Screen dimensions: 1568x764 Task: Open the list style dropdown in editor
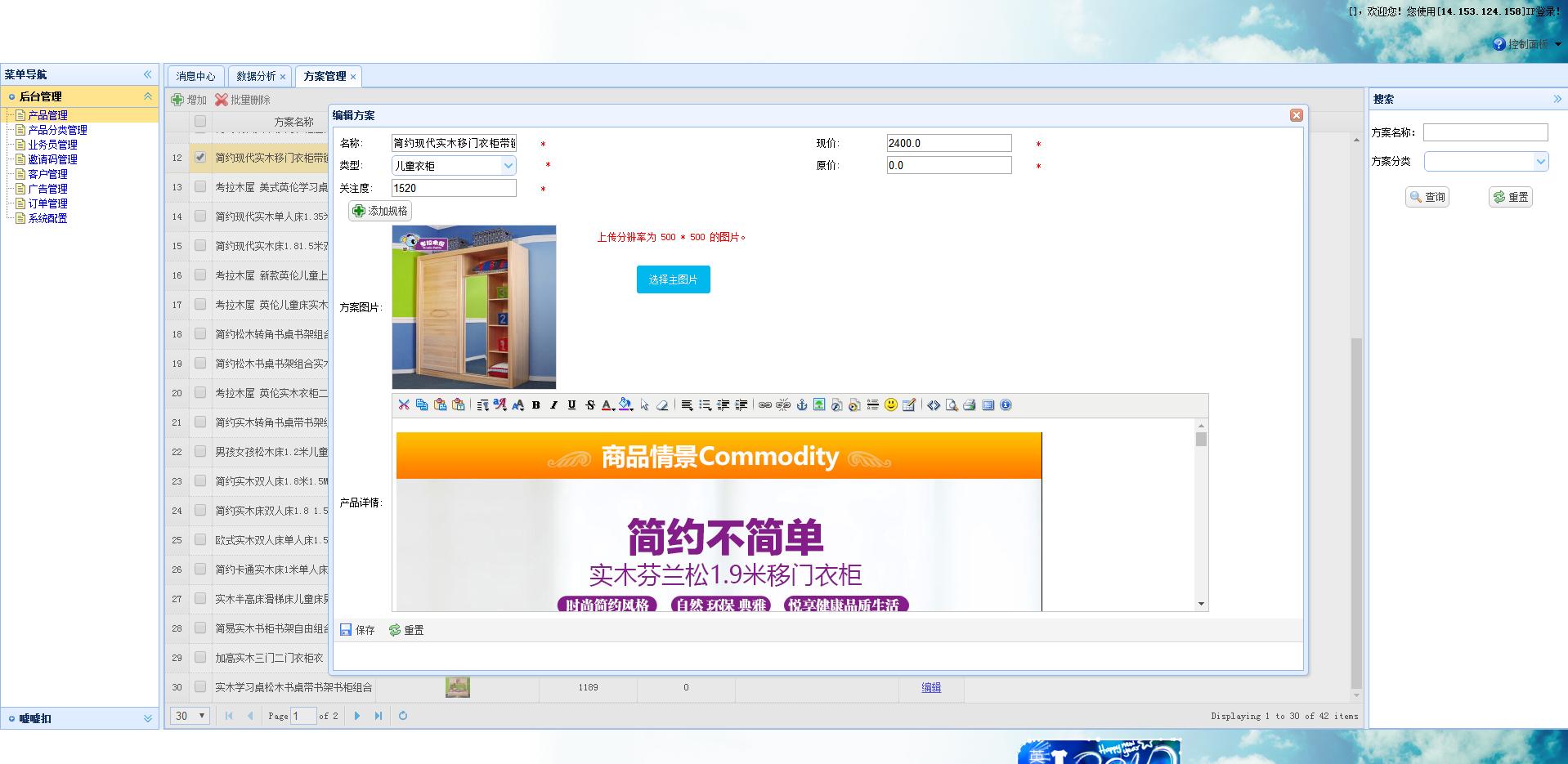pos(705,404)
